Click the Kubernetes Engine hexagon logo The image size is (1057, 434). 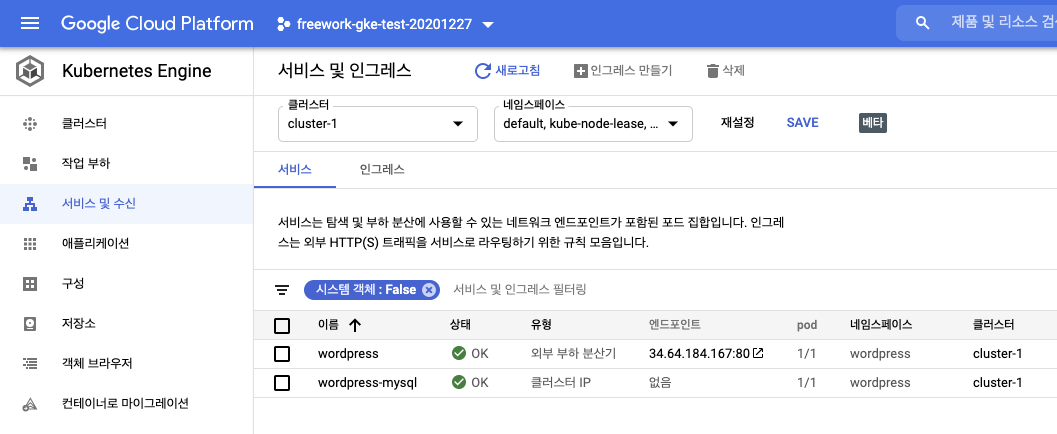[x=30, y=71]
